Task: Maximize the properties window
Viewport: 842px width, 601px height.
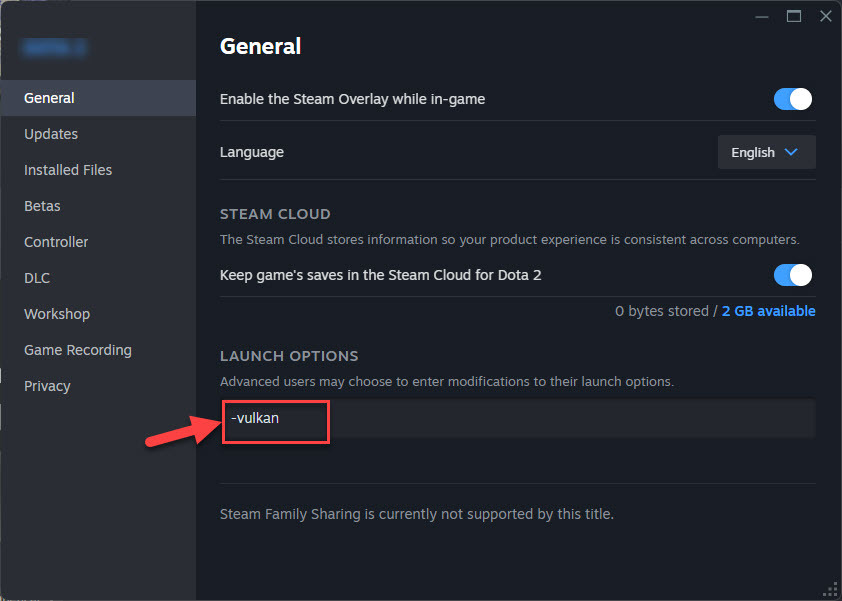Action: pos(794,16)
